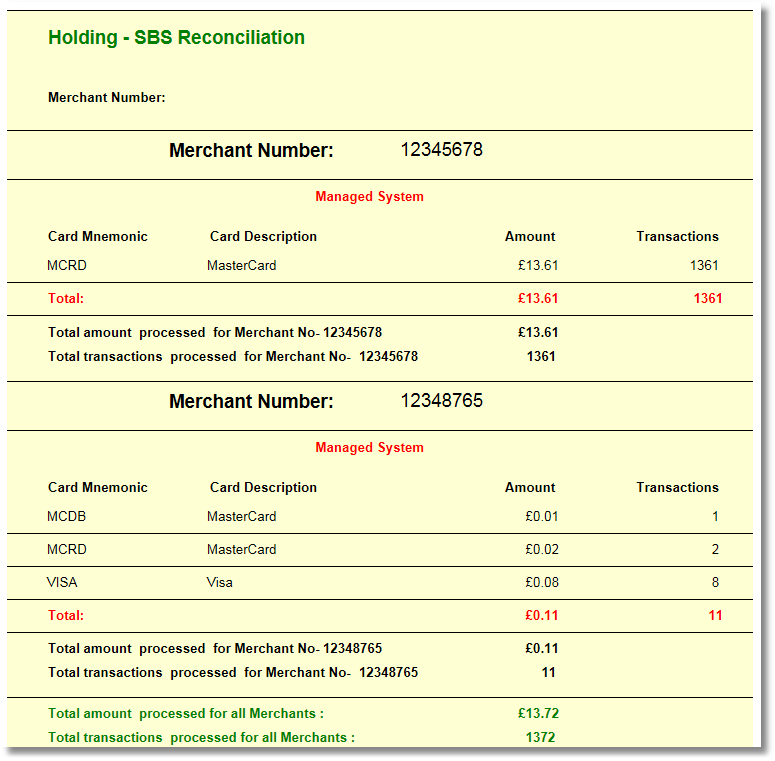Click the Visa card description cell

(220, 583)
